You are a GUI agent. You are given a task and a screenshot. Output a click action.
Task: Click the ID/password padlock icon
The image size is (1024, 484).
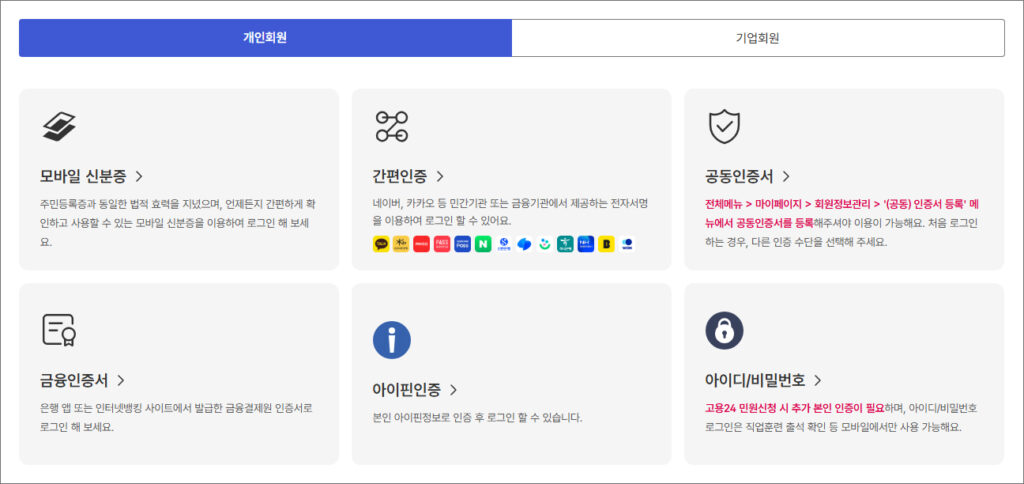[723, 330]
